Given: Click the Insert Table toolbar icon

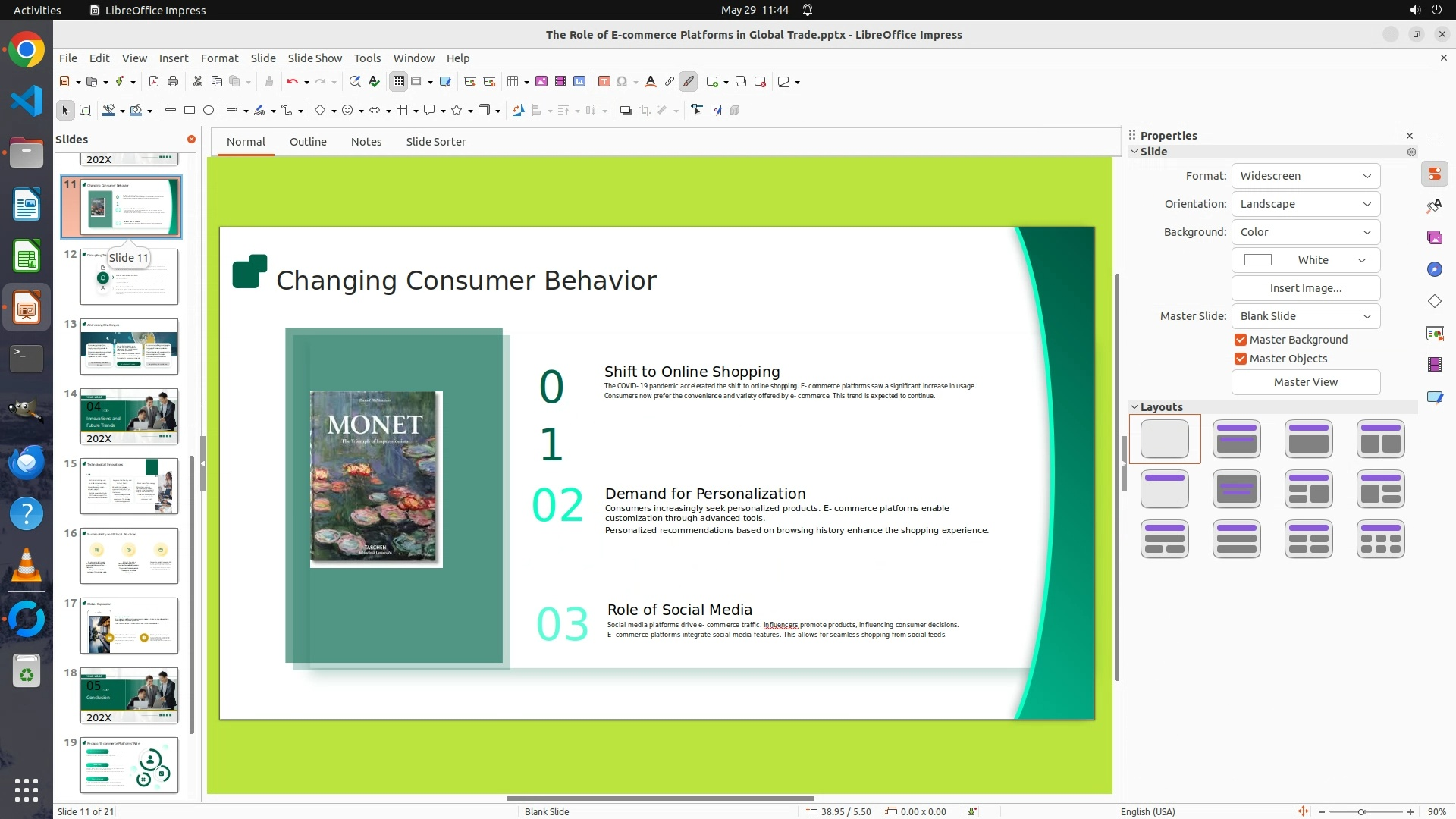Looking at the screenshot, I should click(513, 82).
